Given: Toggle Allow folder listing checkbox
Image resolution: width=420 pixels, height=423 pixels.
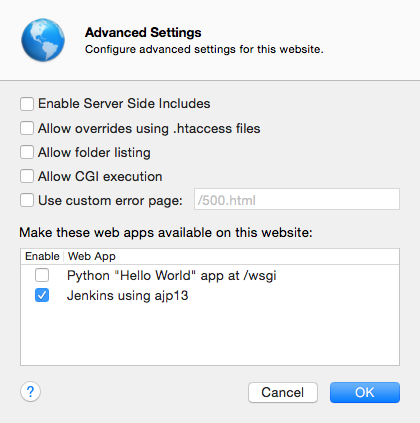Looking at the screenshot, I should pyautogui.click(x=27, y=152).
